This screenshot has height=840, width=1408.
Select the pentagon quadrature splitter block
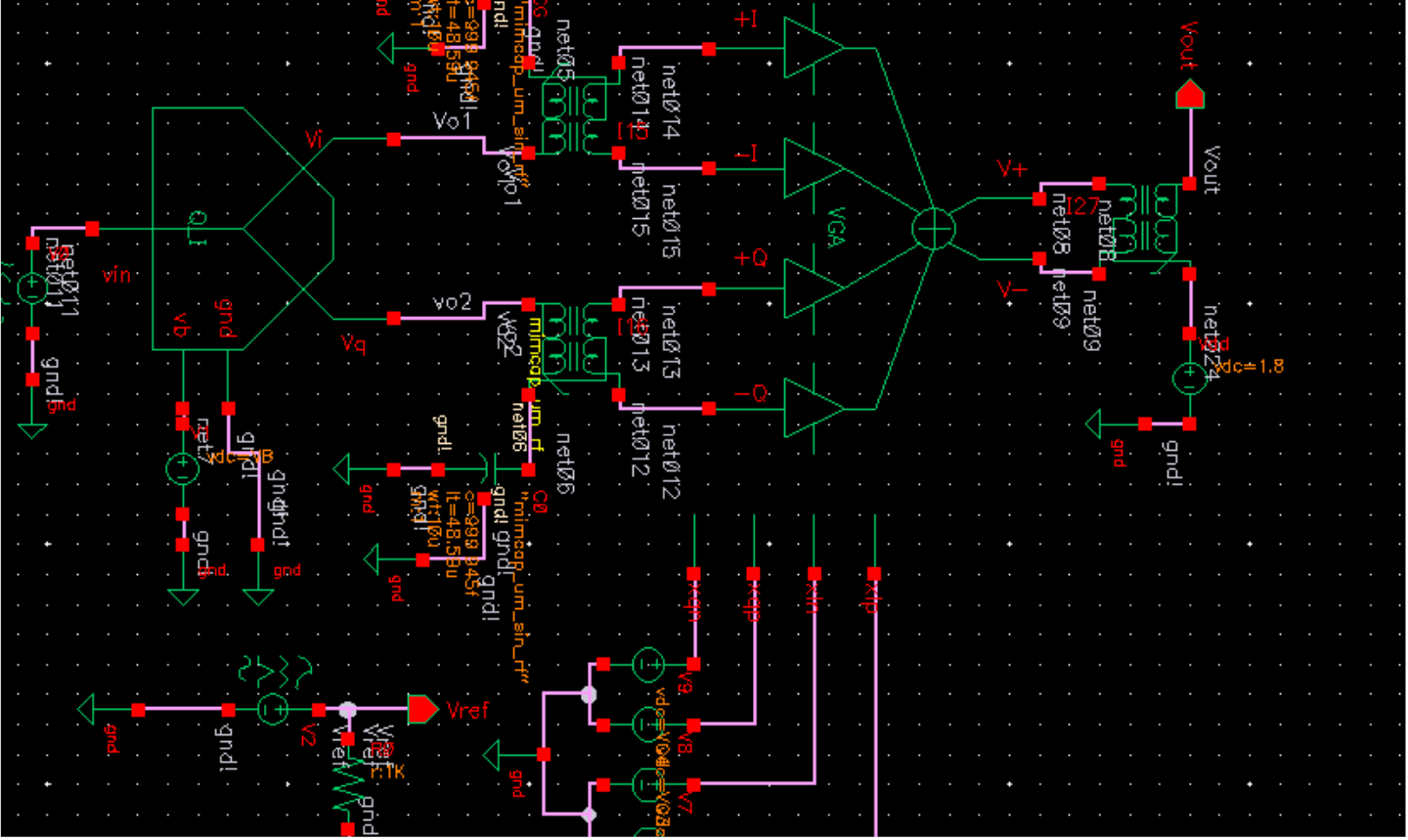point(243,229)
